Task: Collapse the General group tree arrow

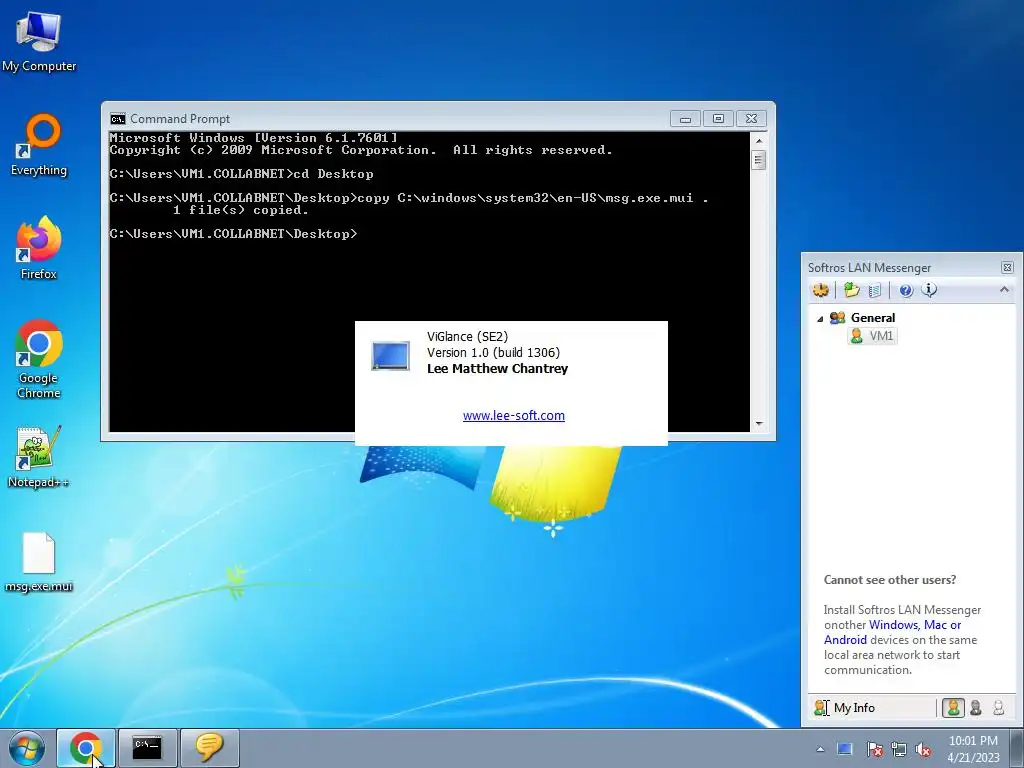Action: coord(820,319)
